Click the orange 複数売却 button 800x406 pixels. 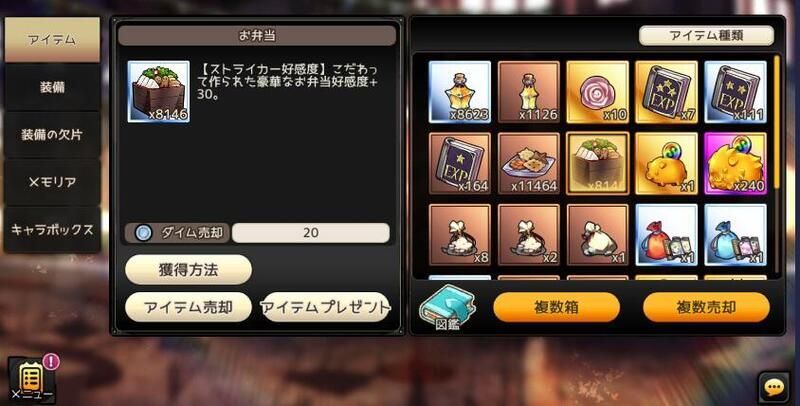[706, 307]
